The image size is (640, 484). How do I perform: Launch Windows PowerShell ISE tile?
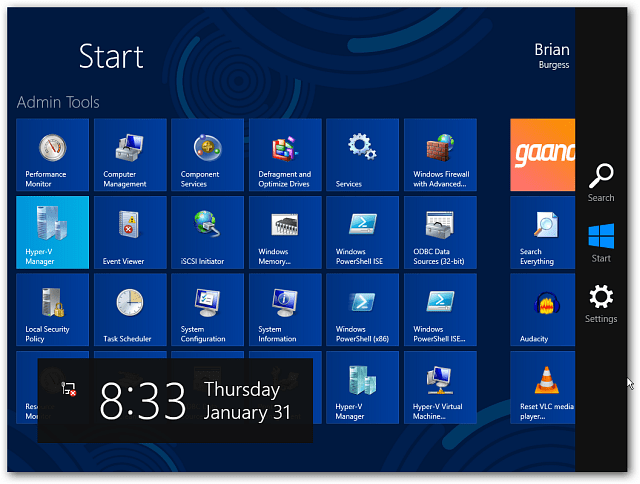click(362, 232)
